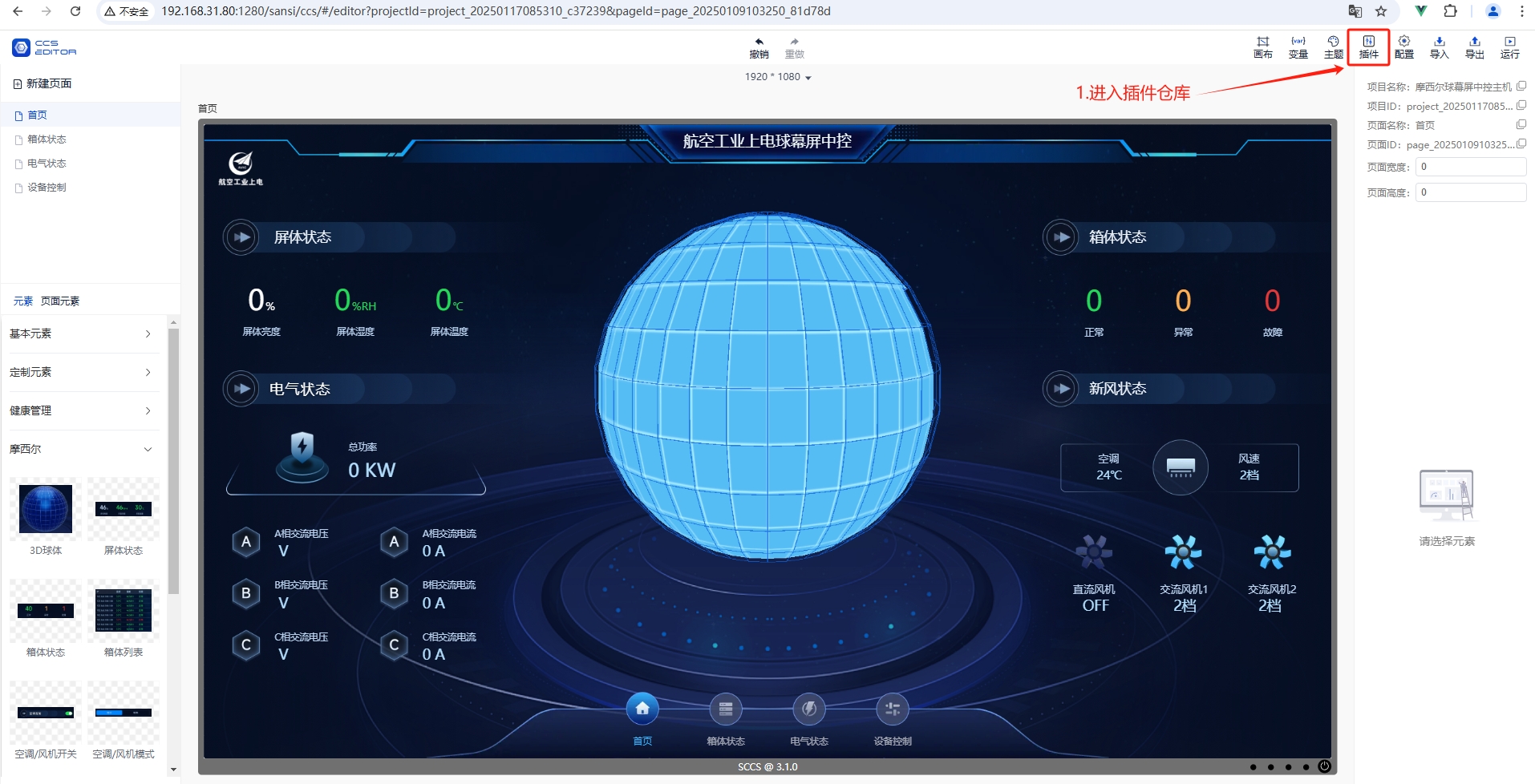Open the browser extensions puzzle icon
1535x784 pixels.
pyautogui.click(x=1450, y=11)
